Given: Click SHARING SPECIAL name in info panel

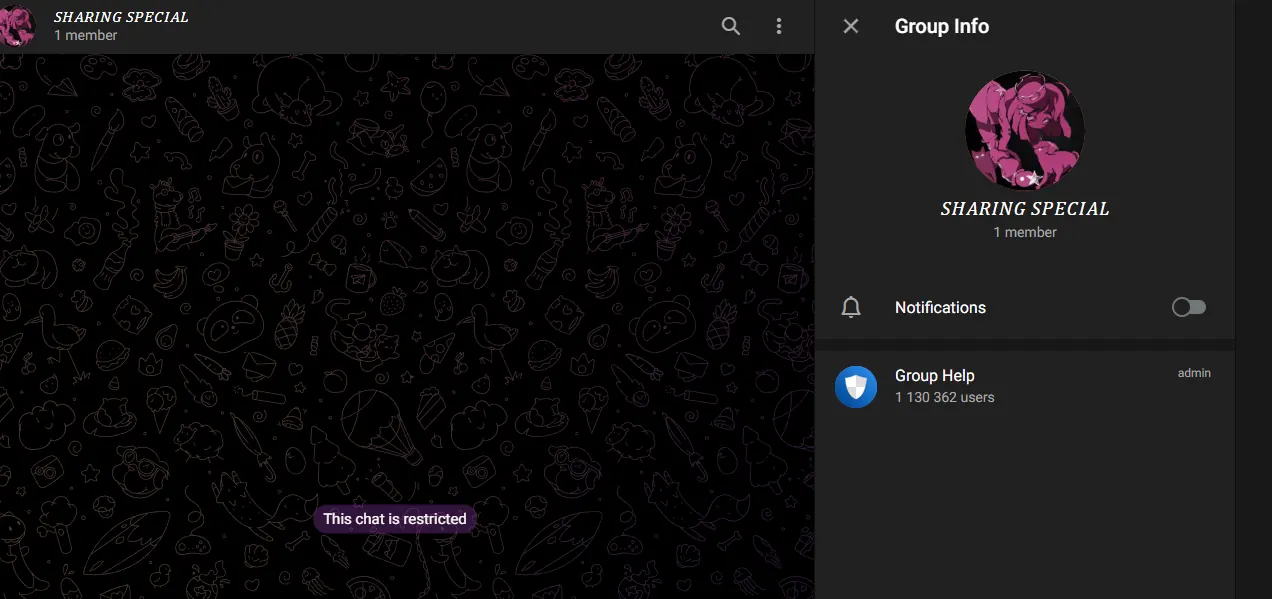Looking at the screenshot, I should [1025, 209].
